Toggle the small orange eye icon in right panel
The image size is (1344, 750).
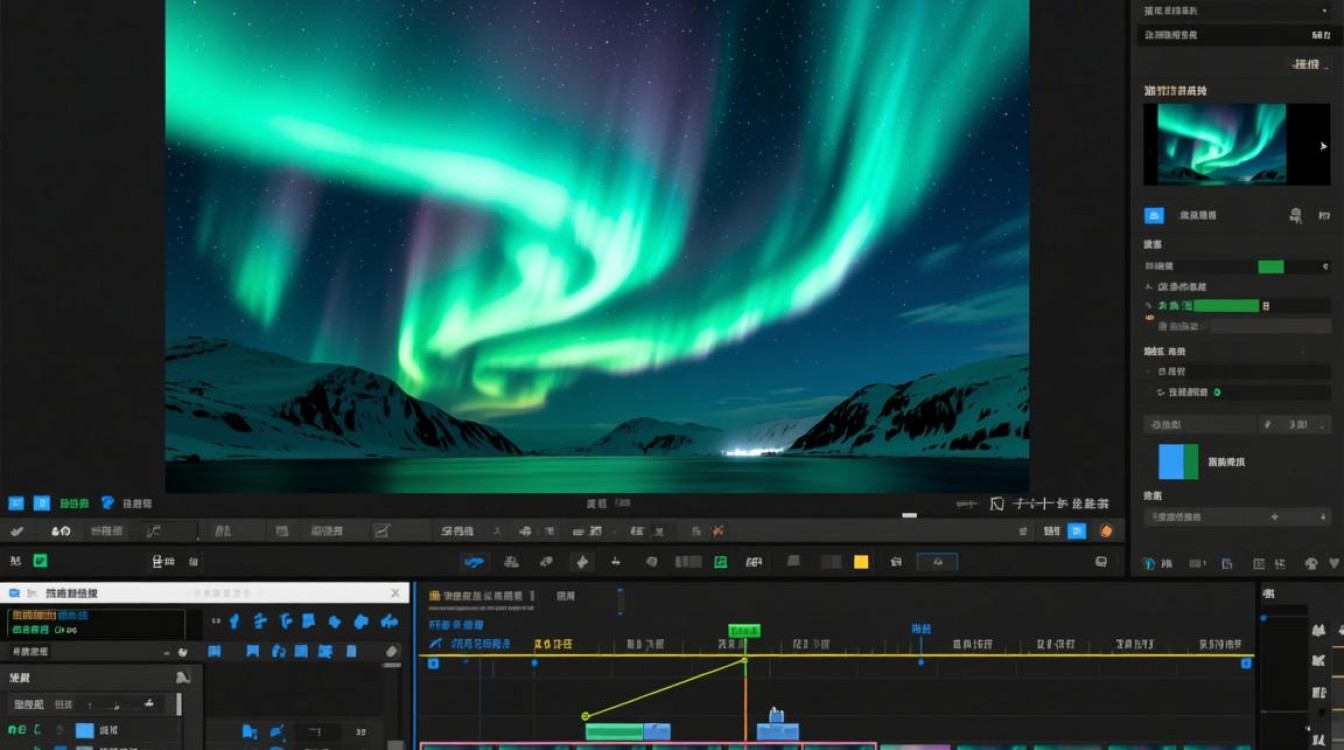click(x=1150, y=318)
